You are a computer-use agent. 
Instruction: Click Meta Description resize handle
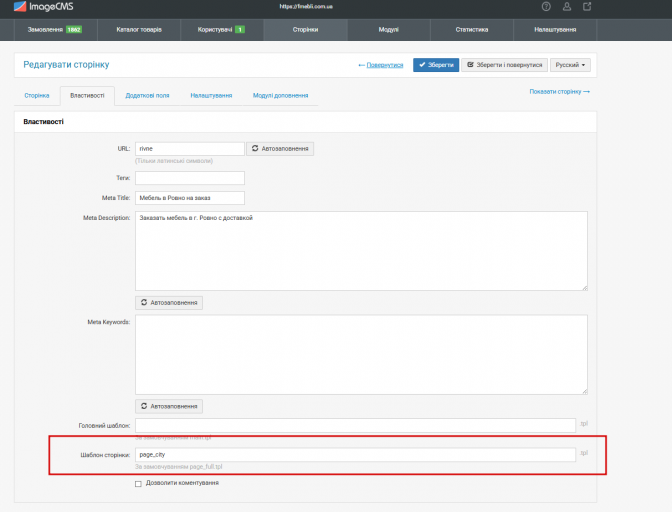tap(585, 288)
